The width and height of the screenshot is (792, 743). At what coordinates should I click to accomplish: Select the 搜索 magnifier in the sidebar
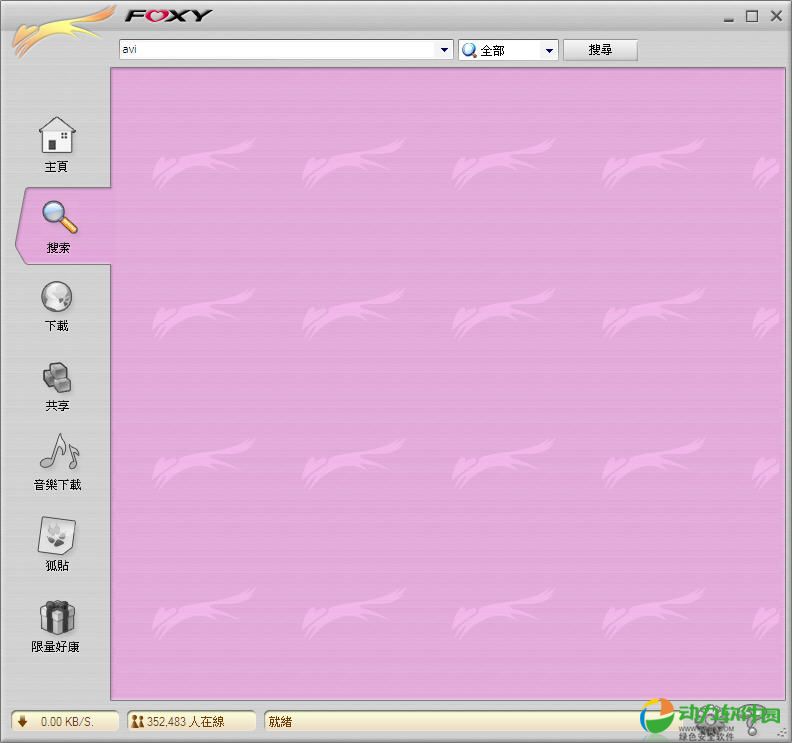point(58,218)
